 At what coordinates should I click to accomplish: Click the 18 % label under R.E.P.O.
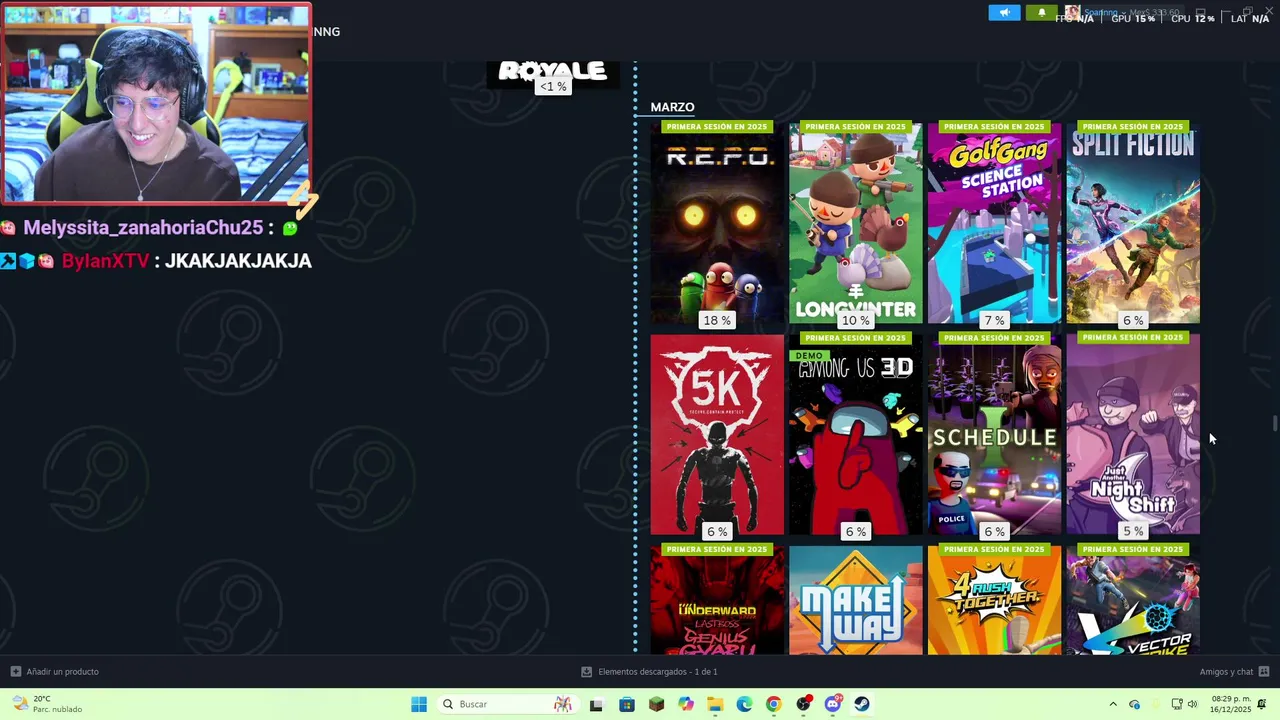(717, 320)
